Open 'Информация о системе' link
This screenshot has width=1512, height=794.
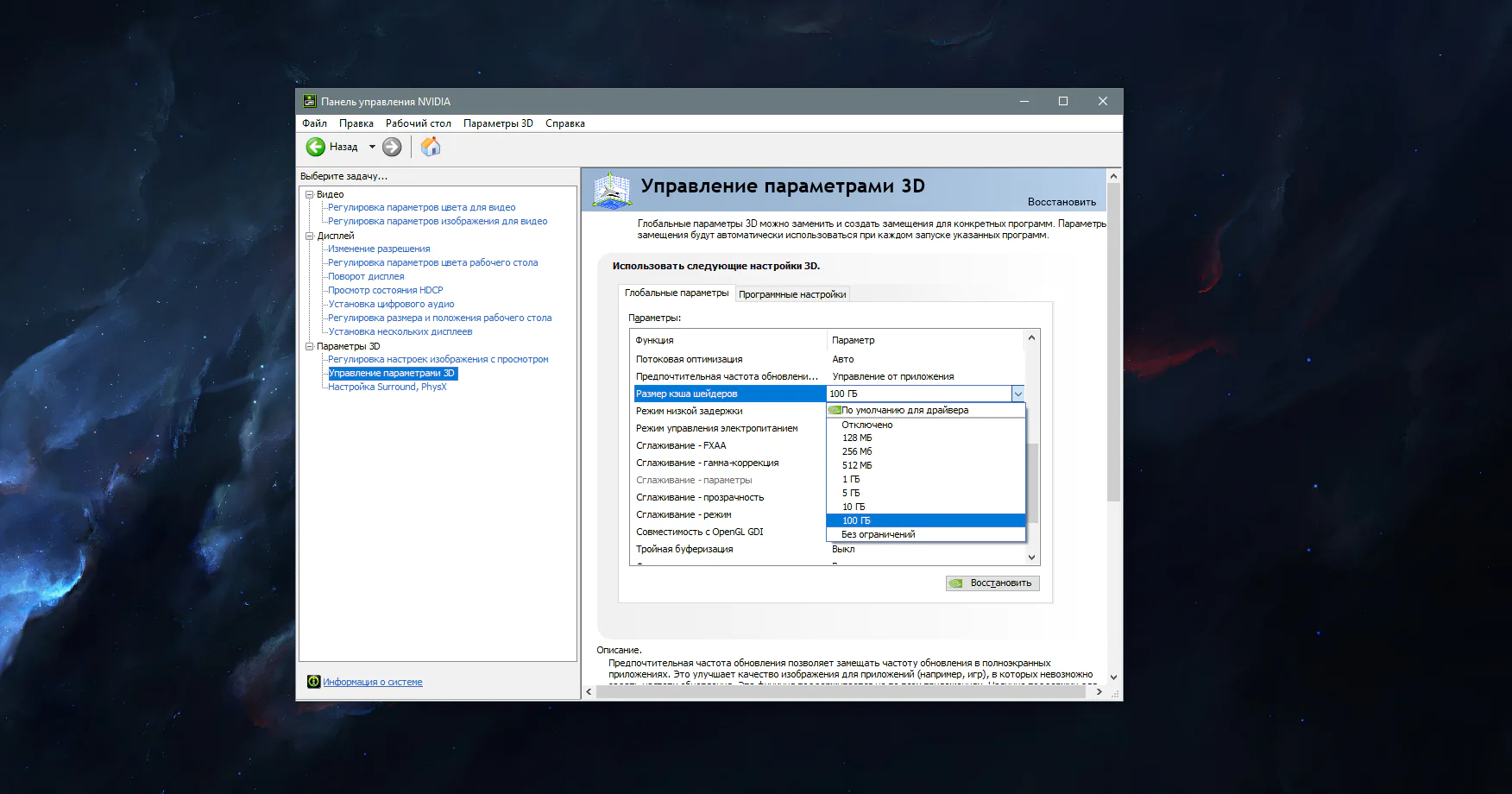pyautogui.click(x=372, y=682)
